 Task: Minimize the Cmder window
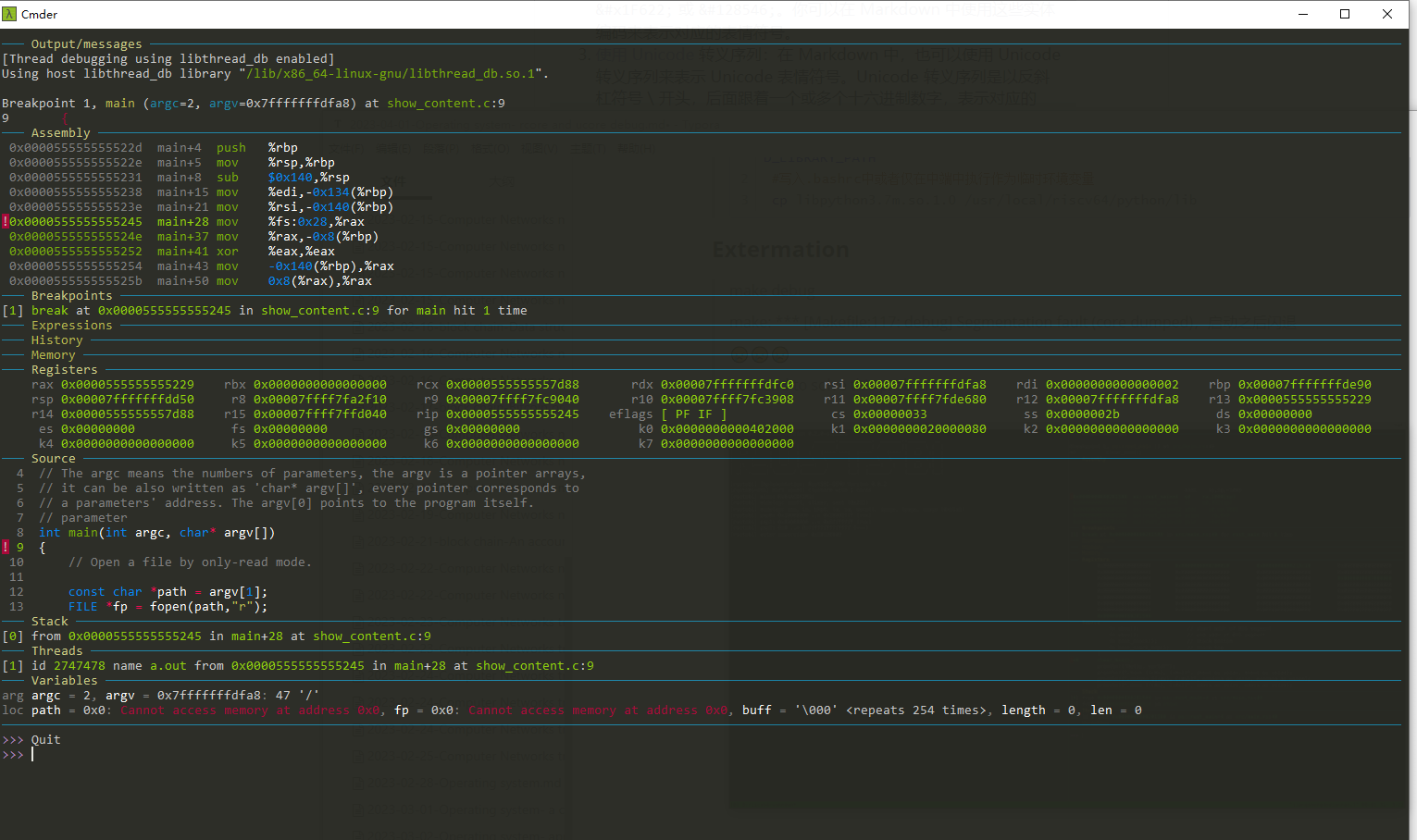(x=1303, y=14)
